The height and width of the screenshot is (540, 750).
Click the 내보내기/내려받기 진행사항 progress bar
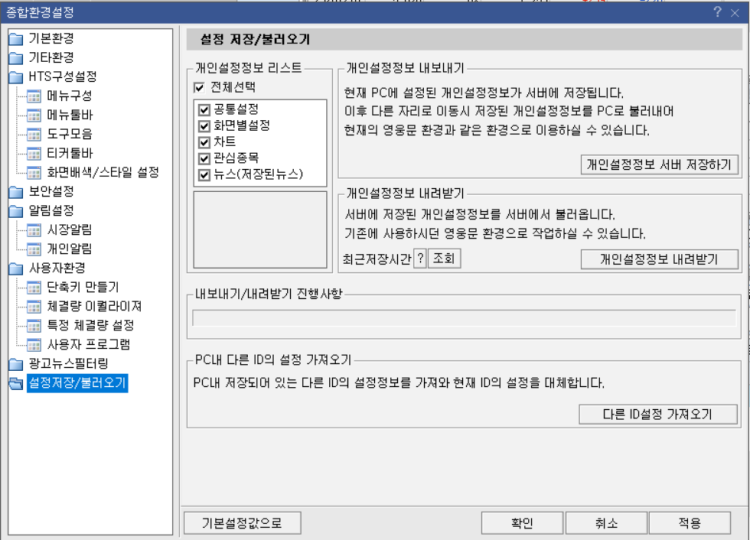point(464,318)
